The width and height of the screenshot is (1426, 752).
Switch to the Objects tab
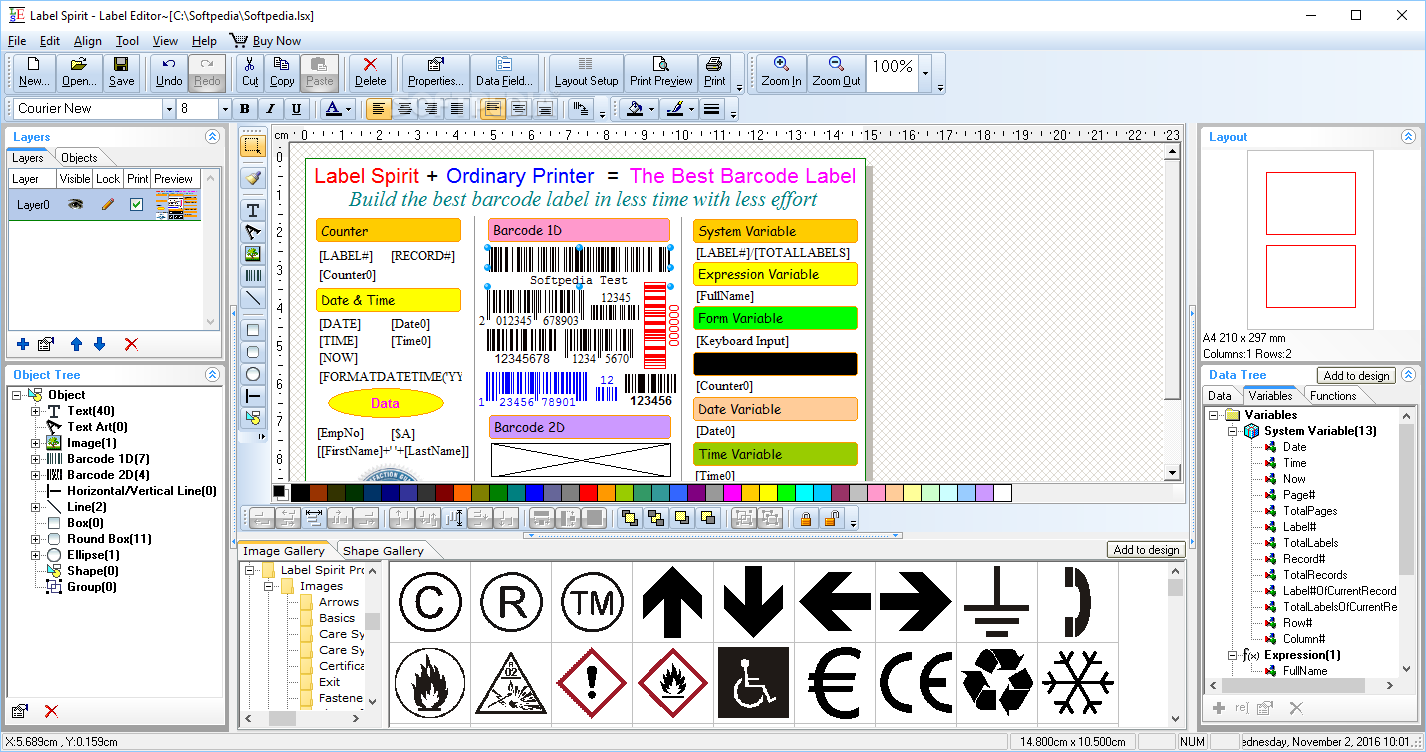(x=79, y=158)
